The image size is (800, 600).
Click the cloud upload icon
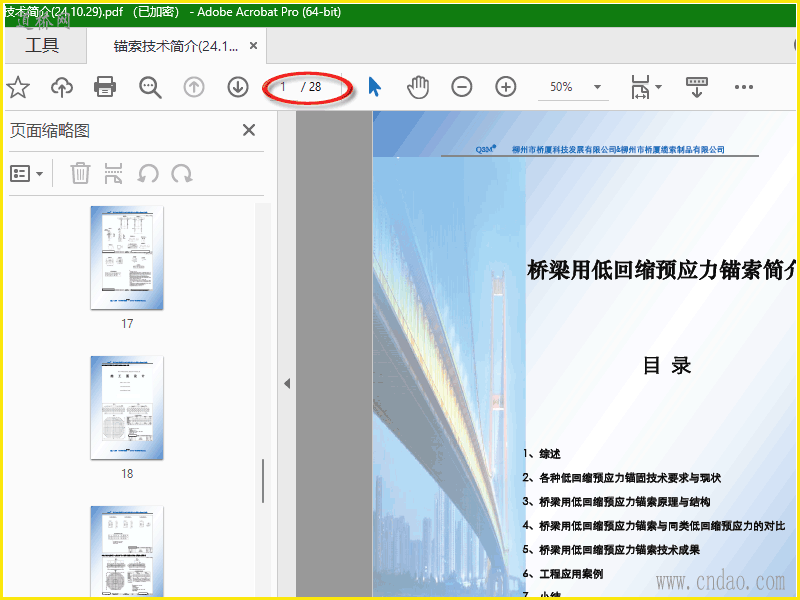click(x=62, y=87)
